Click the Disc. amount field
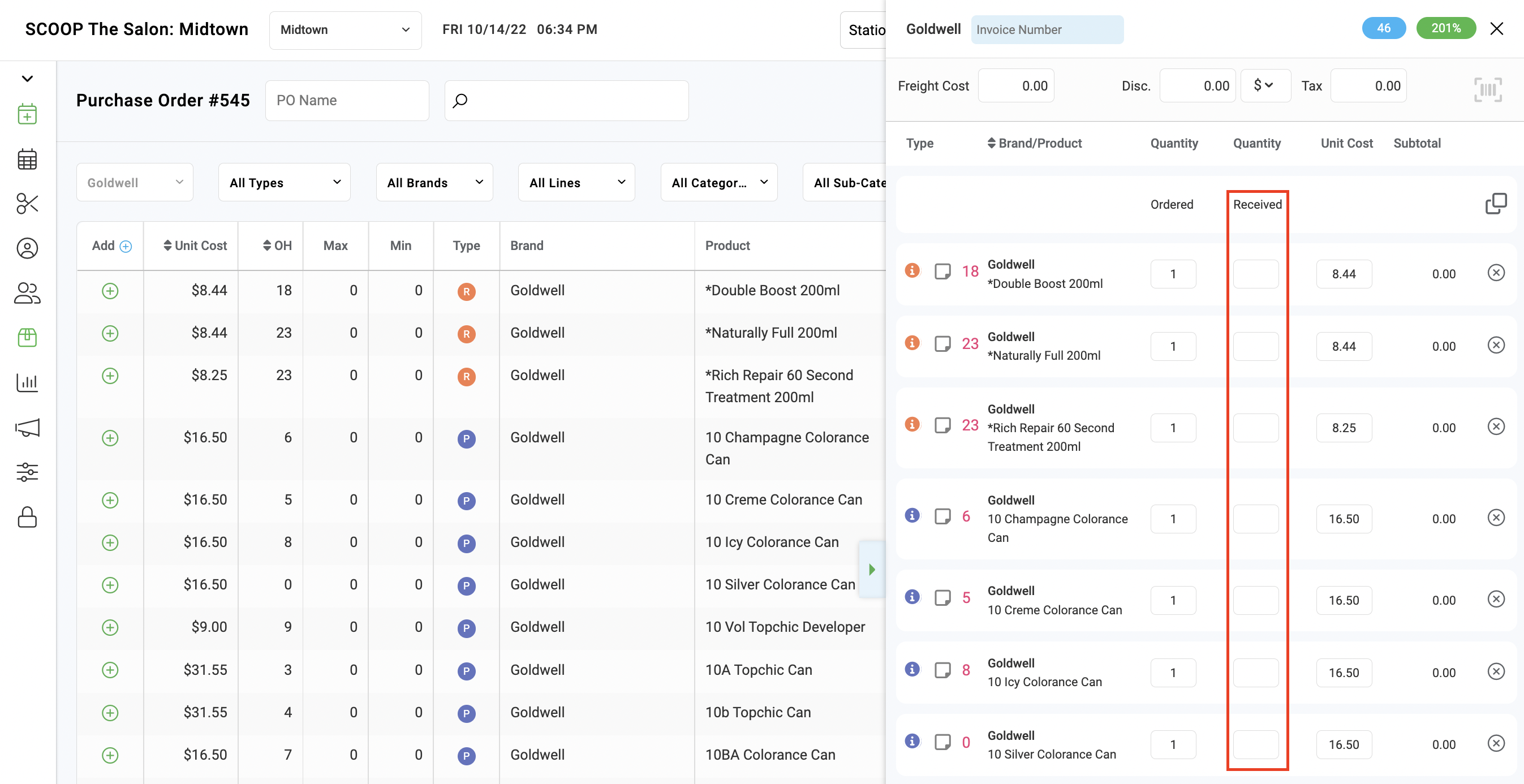 (x=1198, y=86)
